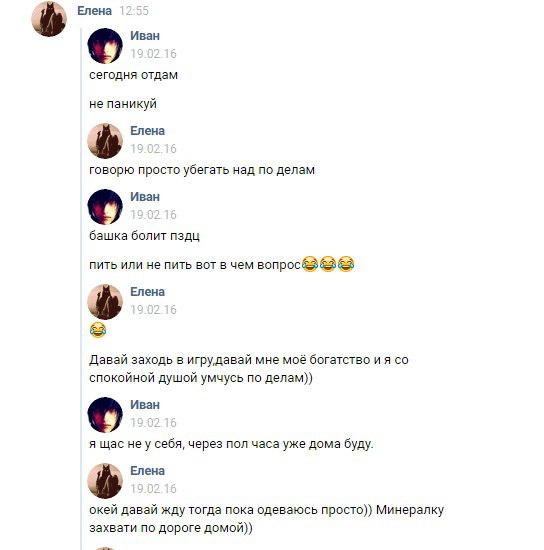Click the 12:55 message timestamp

tap(134, 11)
